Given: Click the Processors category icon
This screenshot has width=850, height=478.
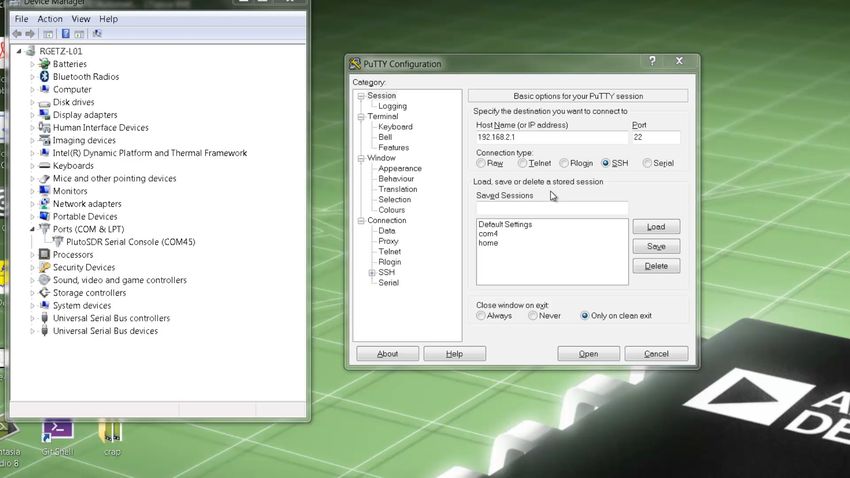Looking at the screenshot, I should [x=44, y=255].
